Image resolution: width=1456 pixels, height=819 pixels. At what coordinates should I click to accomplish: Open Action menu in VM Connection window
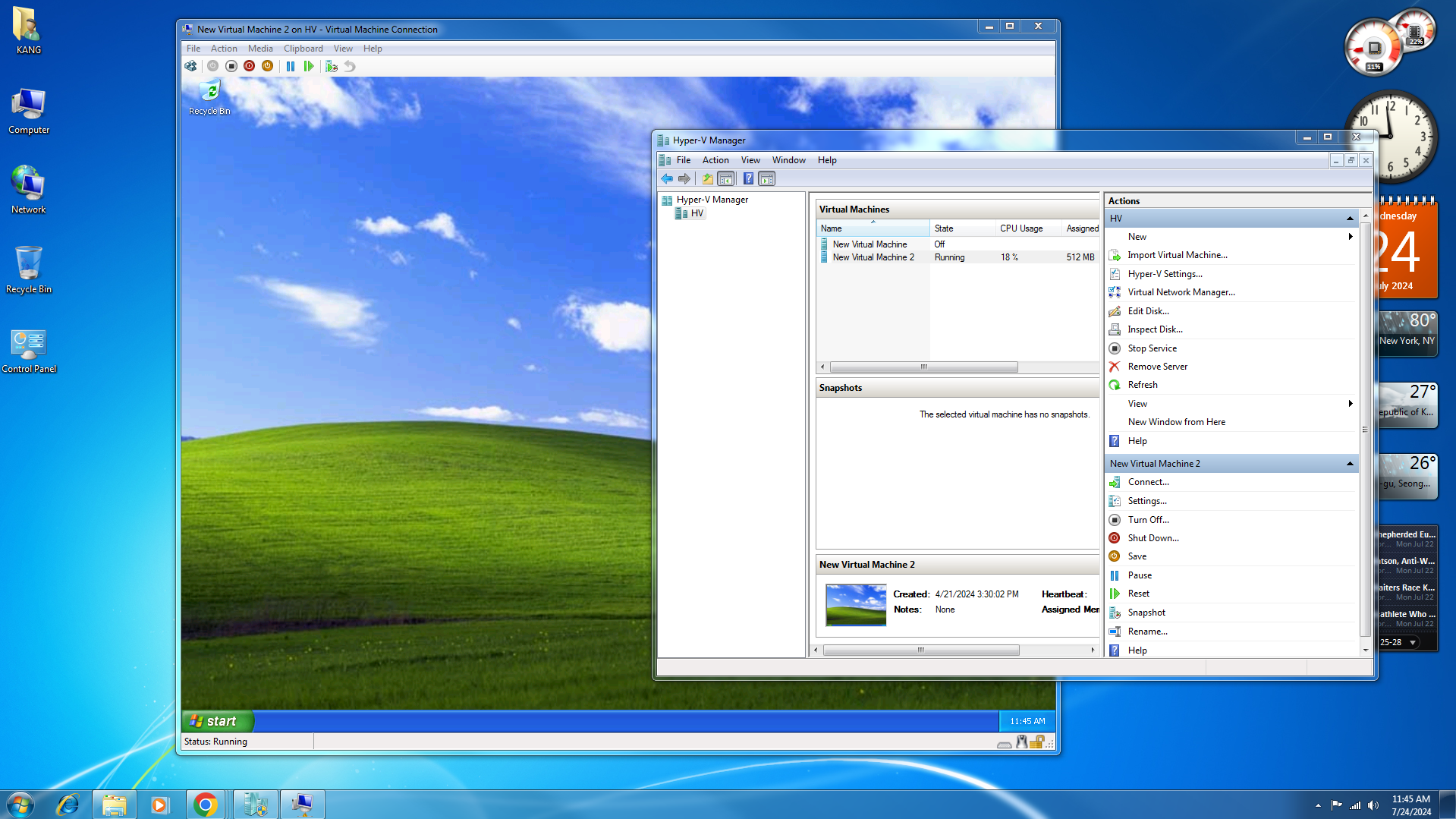(224, 49)
